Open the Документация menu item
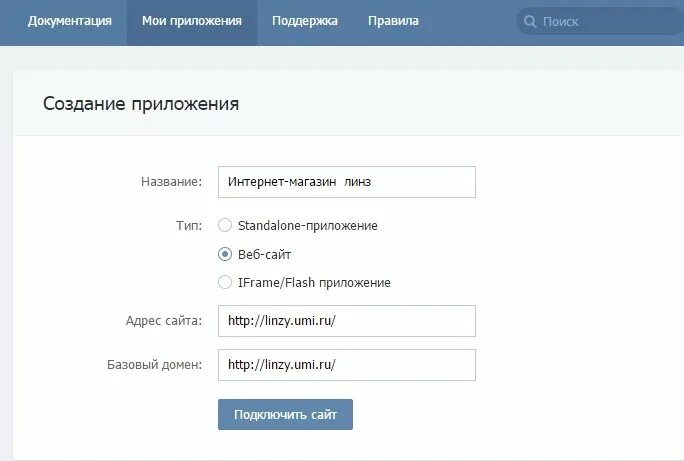Screen dimensions: 684x461 click(x=70, y=21)
